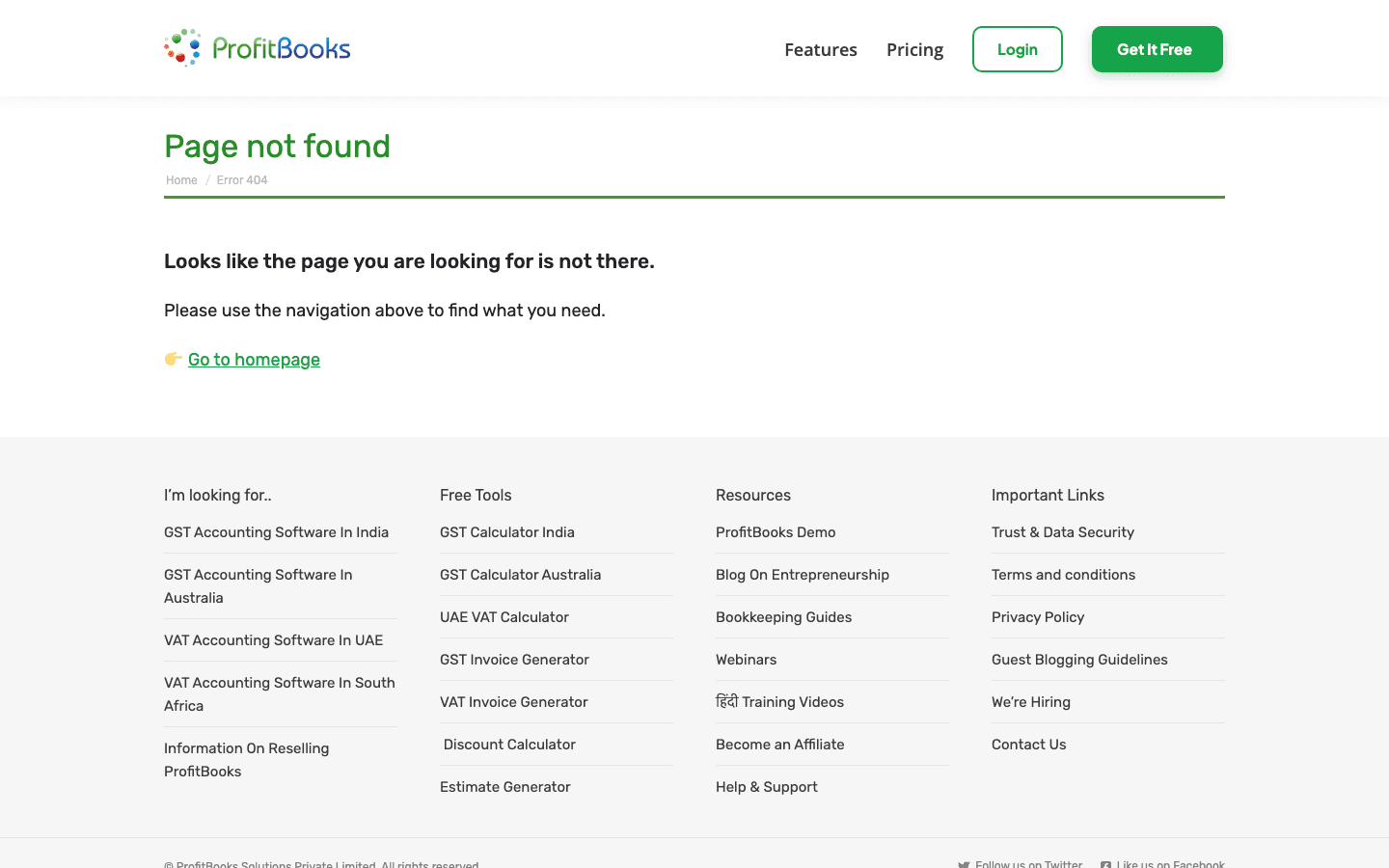This screenshot has width=1389, height=868.
Task: Open Terms and conditions link
Action: pyautogui.click(x=1064, y=575)
